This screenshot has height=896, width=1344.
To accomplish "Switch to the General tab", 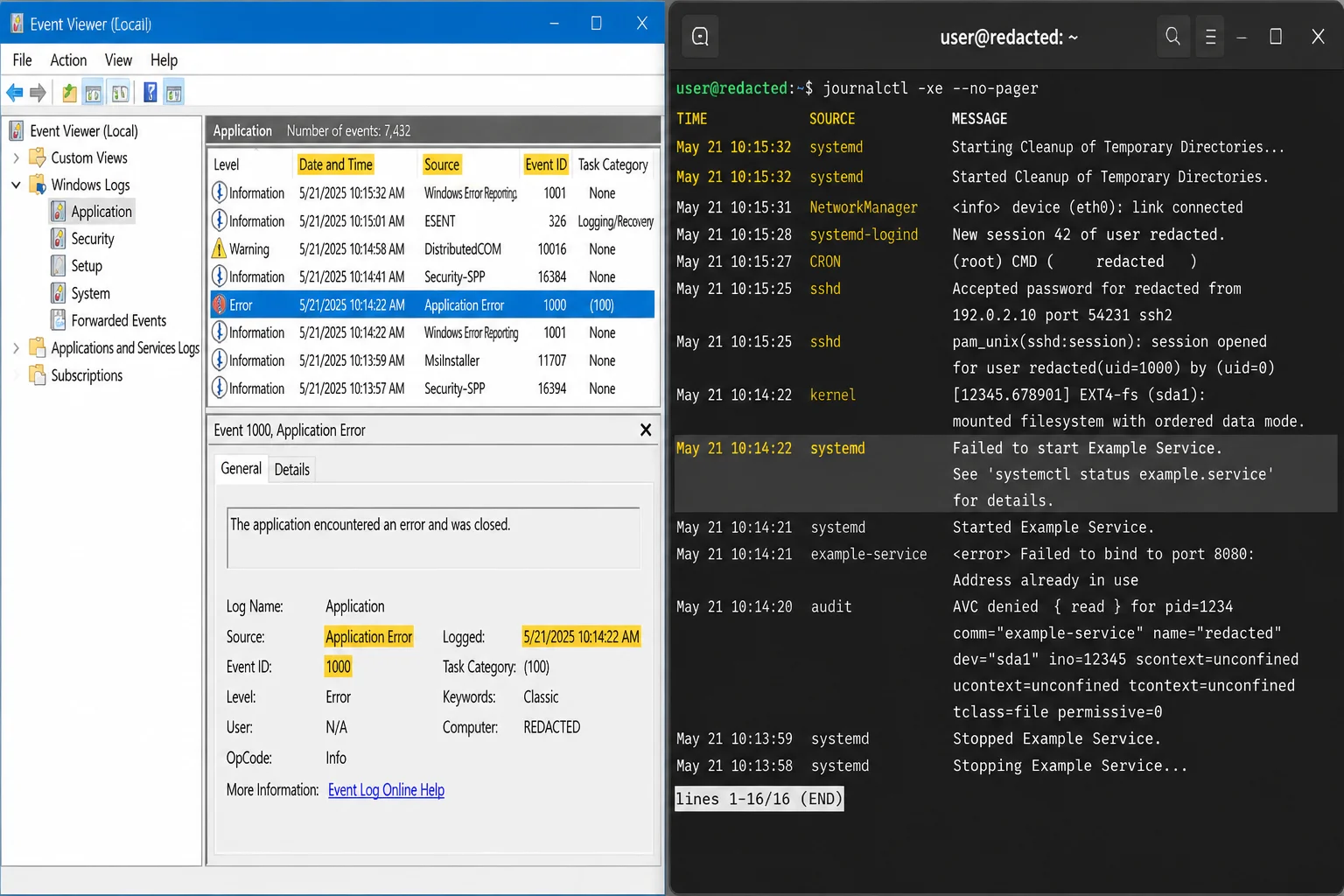I will pyautogui.click(x=241, y=468).
